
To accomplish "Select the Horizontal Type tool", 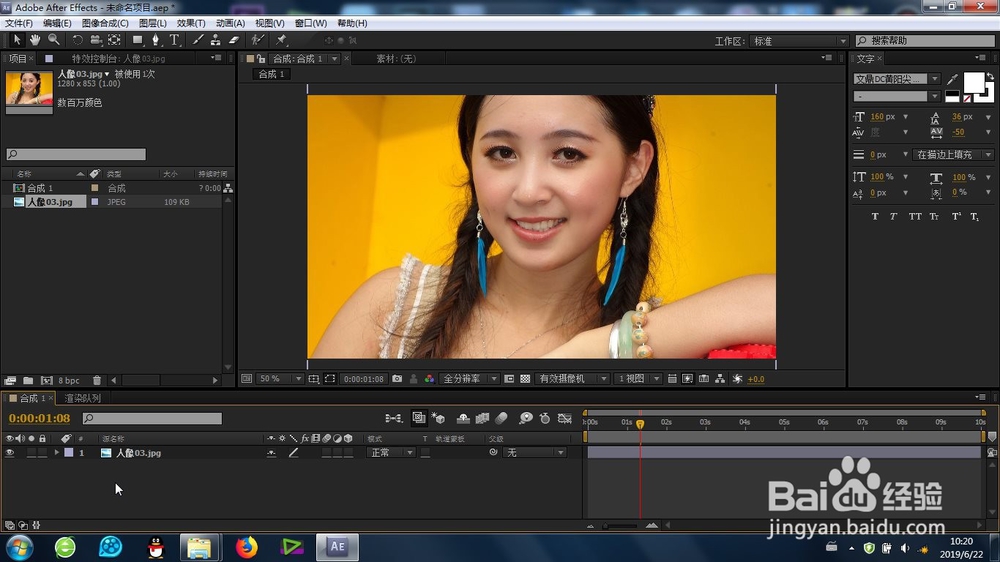I will 174,40.
